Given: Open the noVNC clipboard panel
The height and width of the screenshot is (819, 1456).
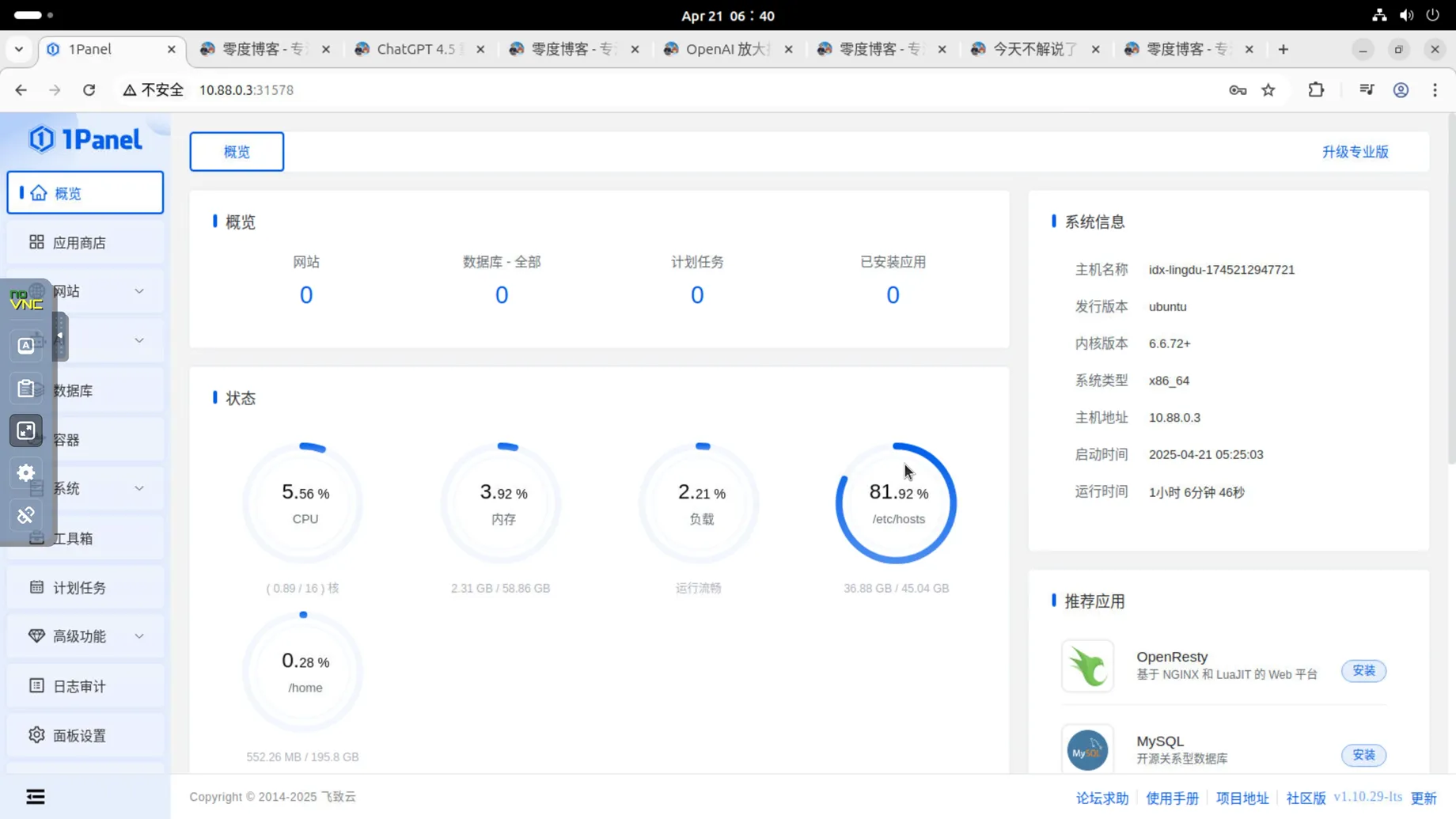Looking at the screenshot, I should pos(26,388).
